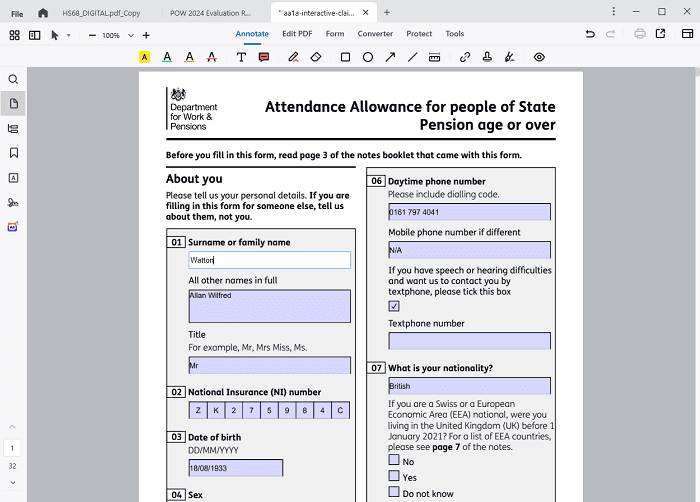Choose the strikethrough annotation tool
This screenshot has height=502, width=700.
(211, 58)
